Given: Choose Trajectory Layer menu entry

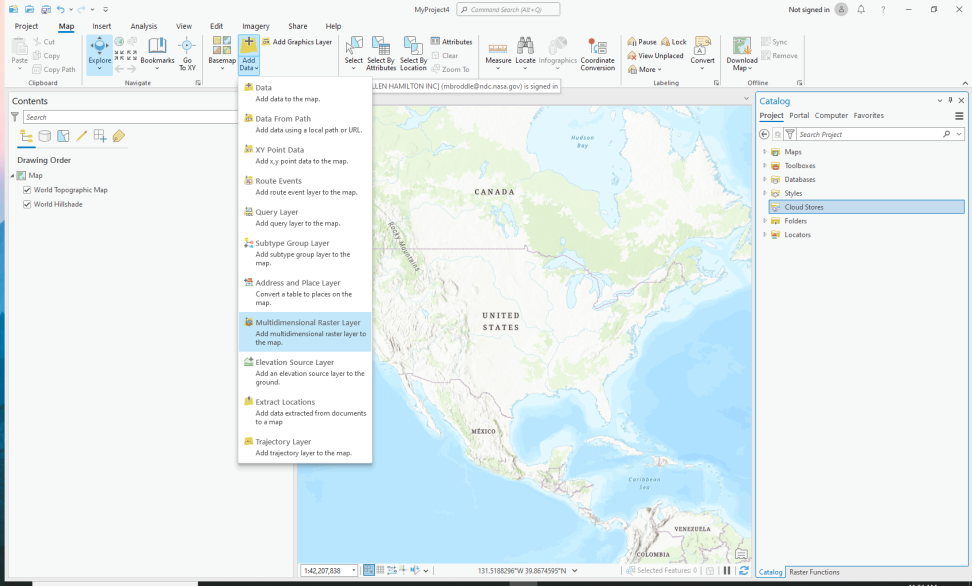Looking at the screenshot, I should tap(305, 447).
